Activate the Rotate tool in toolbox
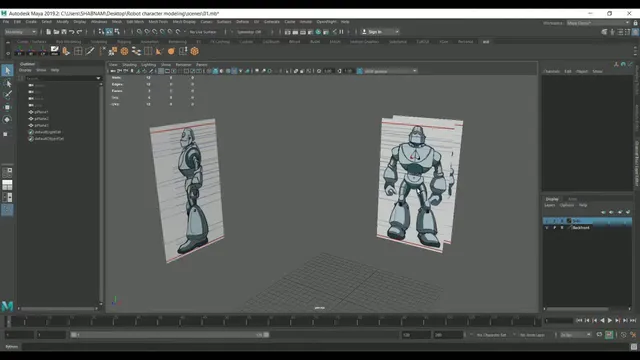This screenshot has width=640, height=360. pos(7,120)
